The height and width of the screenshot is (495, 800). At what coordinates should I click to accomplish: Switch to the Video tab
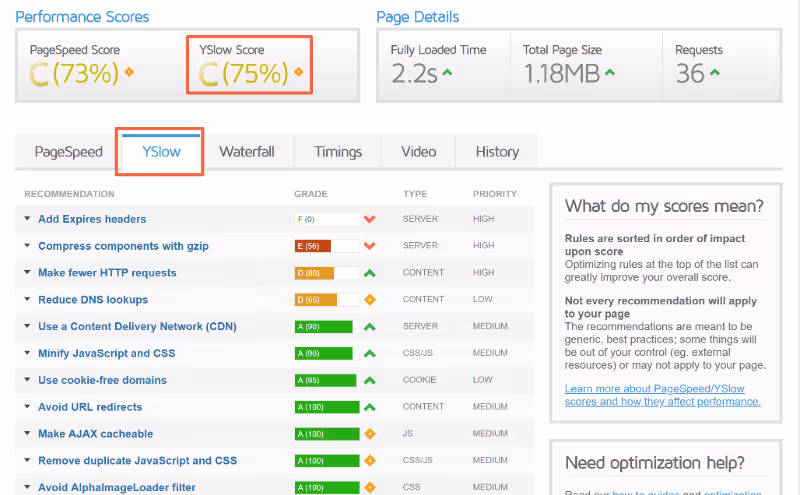pos(418,152)
